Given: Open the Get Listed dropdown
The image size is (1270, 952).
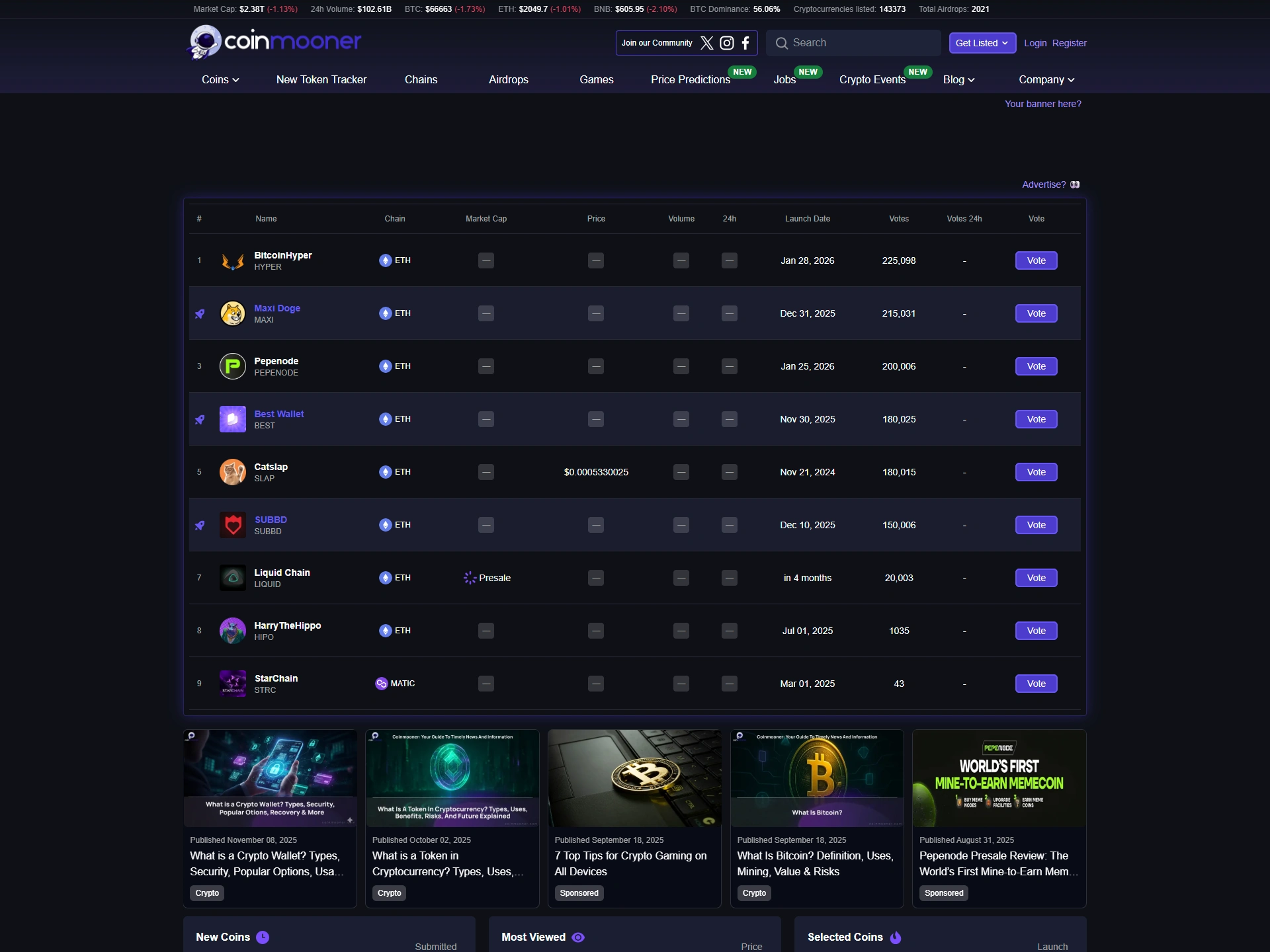Looking at the screenshot, I should point(982,43).
